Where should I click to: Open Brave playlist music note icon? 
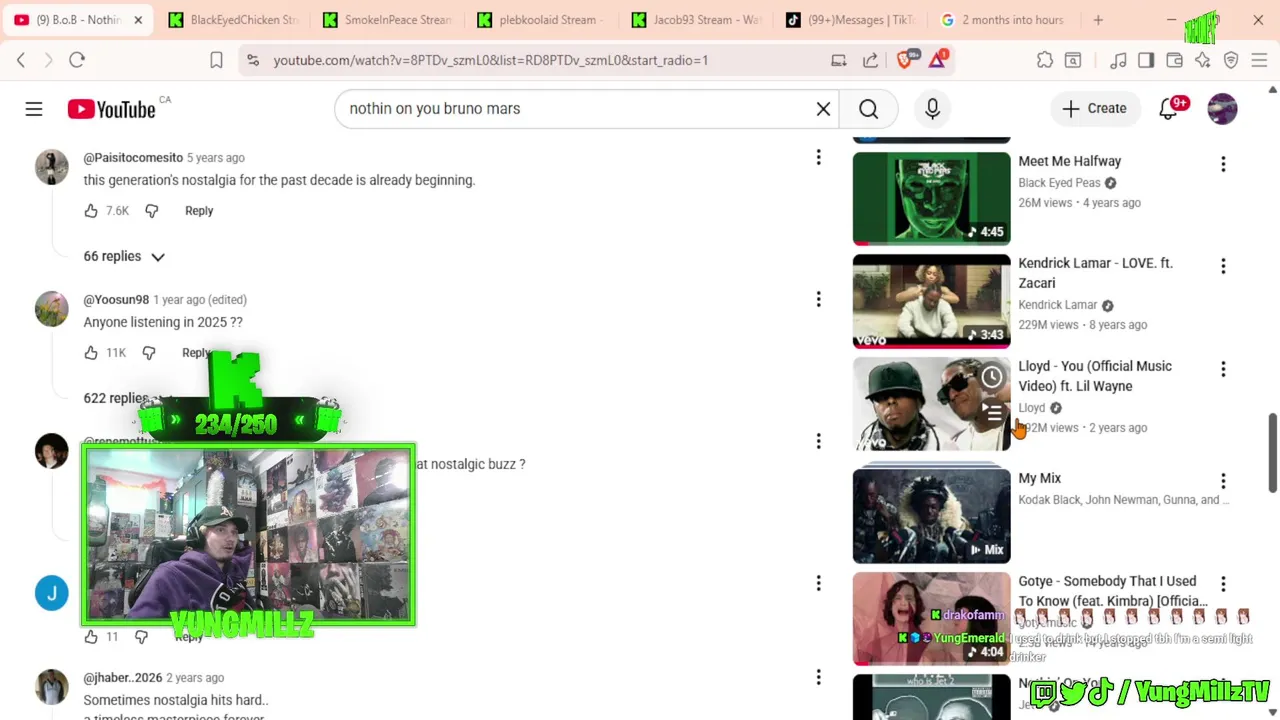(1118, 60)
